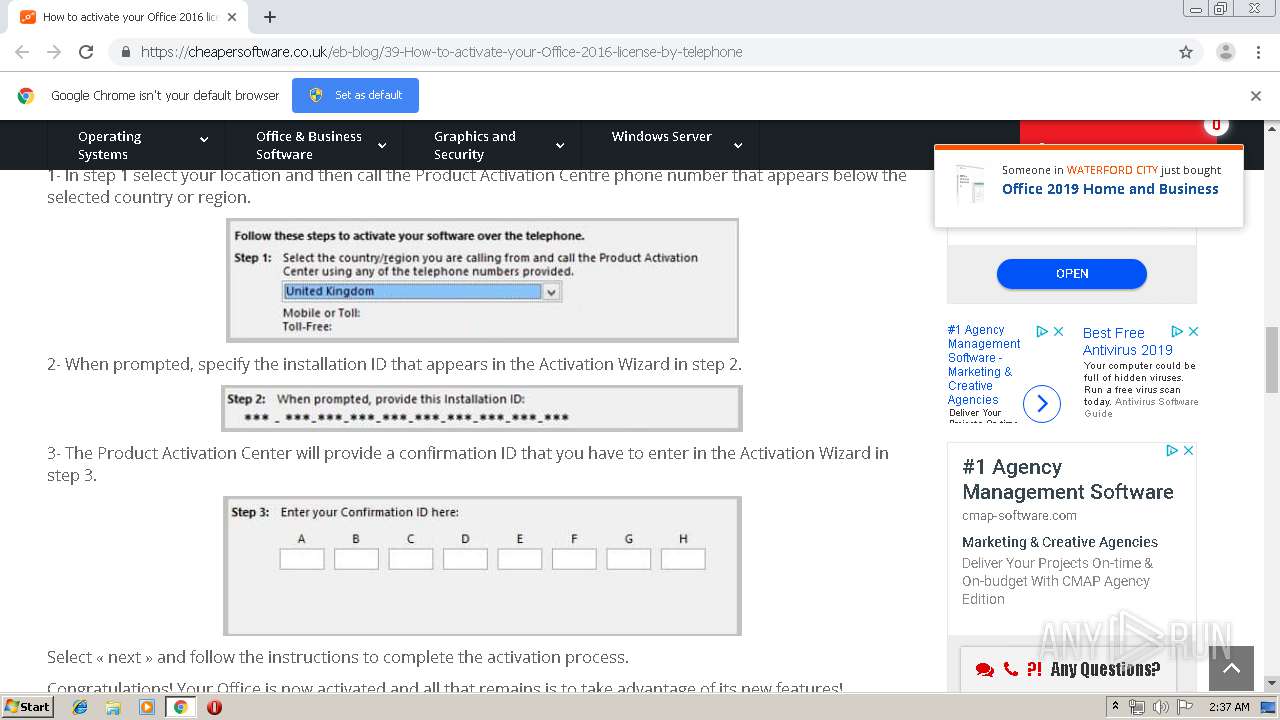Open the Windows Start menu

click(x=28, y=706)
